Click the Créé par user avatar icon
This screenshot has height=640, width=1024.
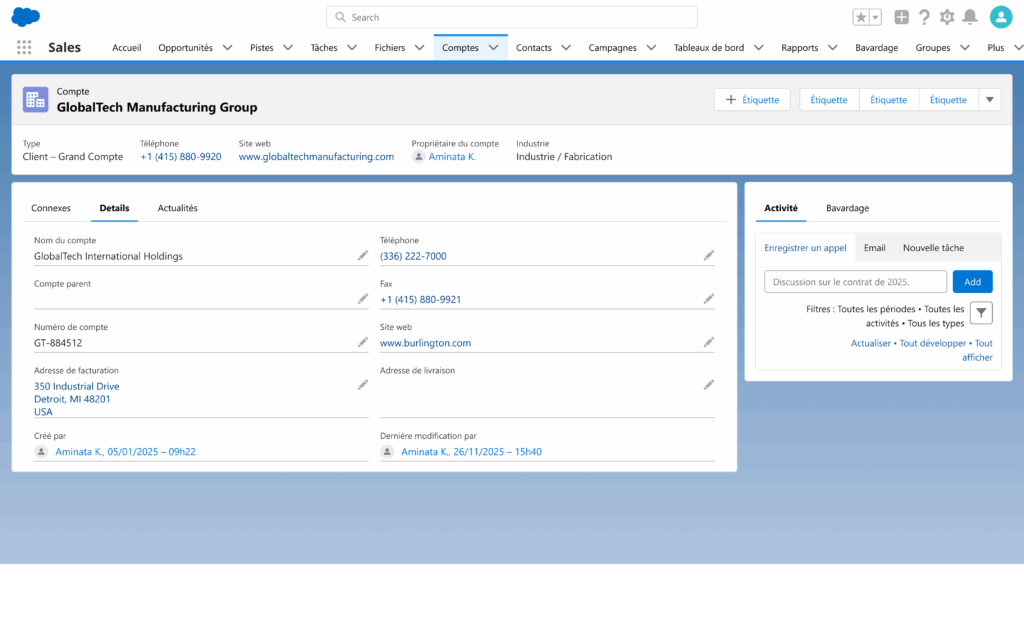41,451
